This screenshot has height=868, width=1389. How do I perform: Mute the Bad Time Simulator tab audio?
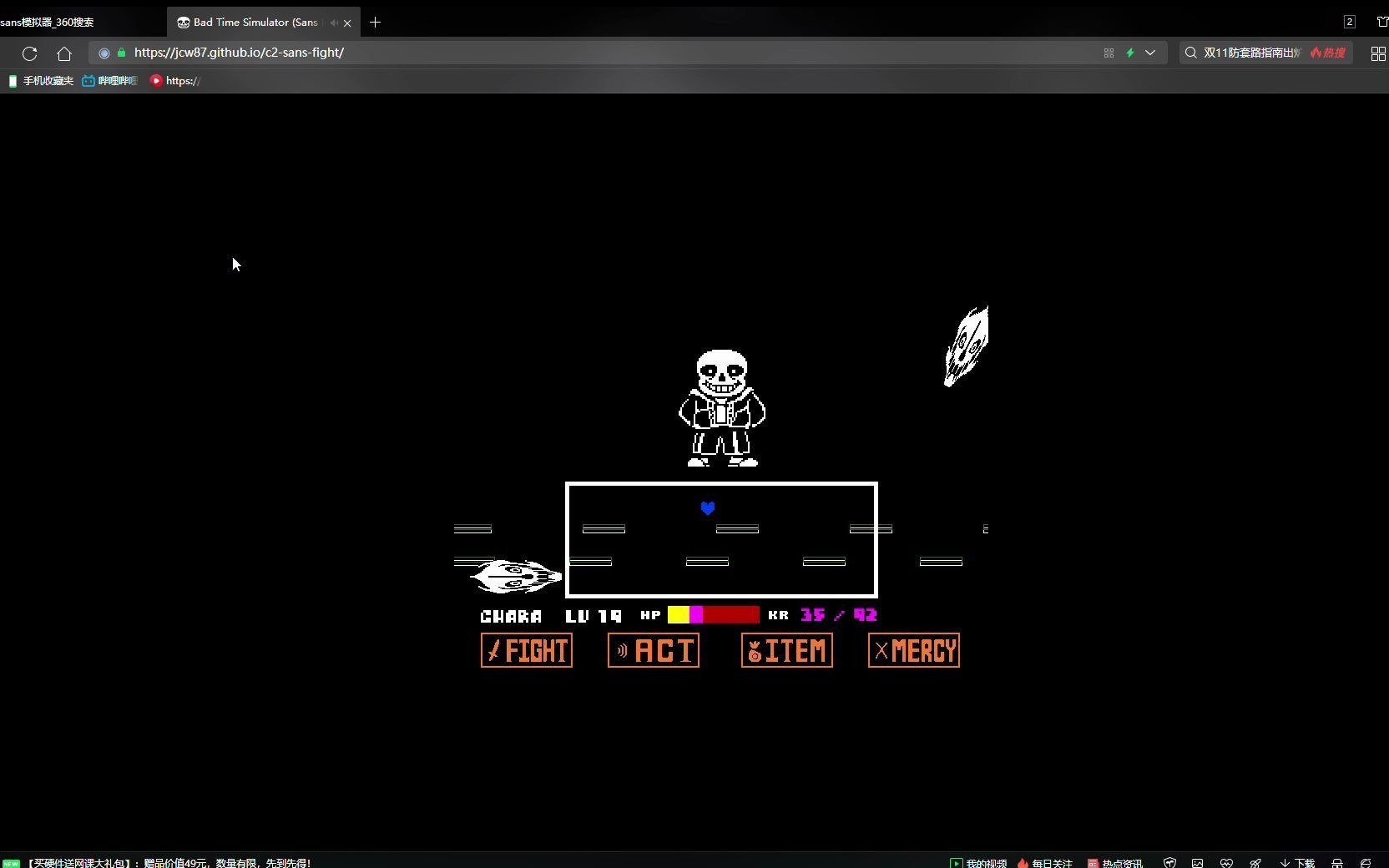(333, 23)
